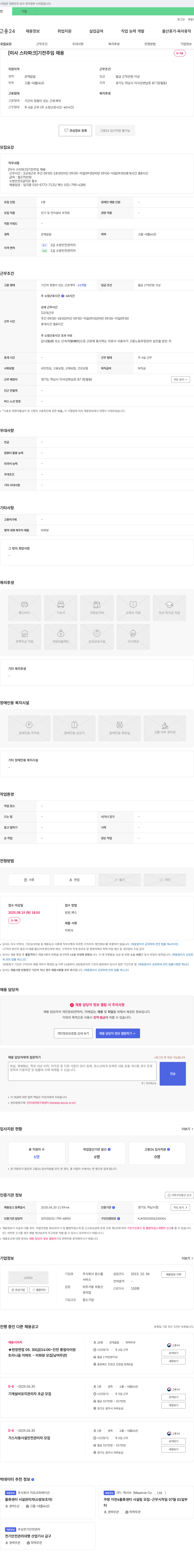Select the 면접 screening method tile
The height and width of the screenshot is (1568, 194).
click(74, 880)
